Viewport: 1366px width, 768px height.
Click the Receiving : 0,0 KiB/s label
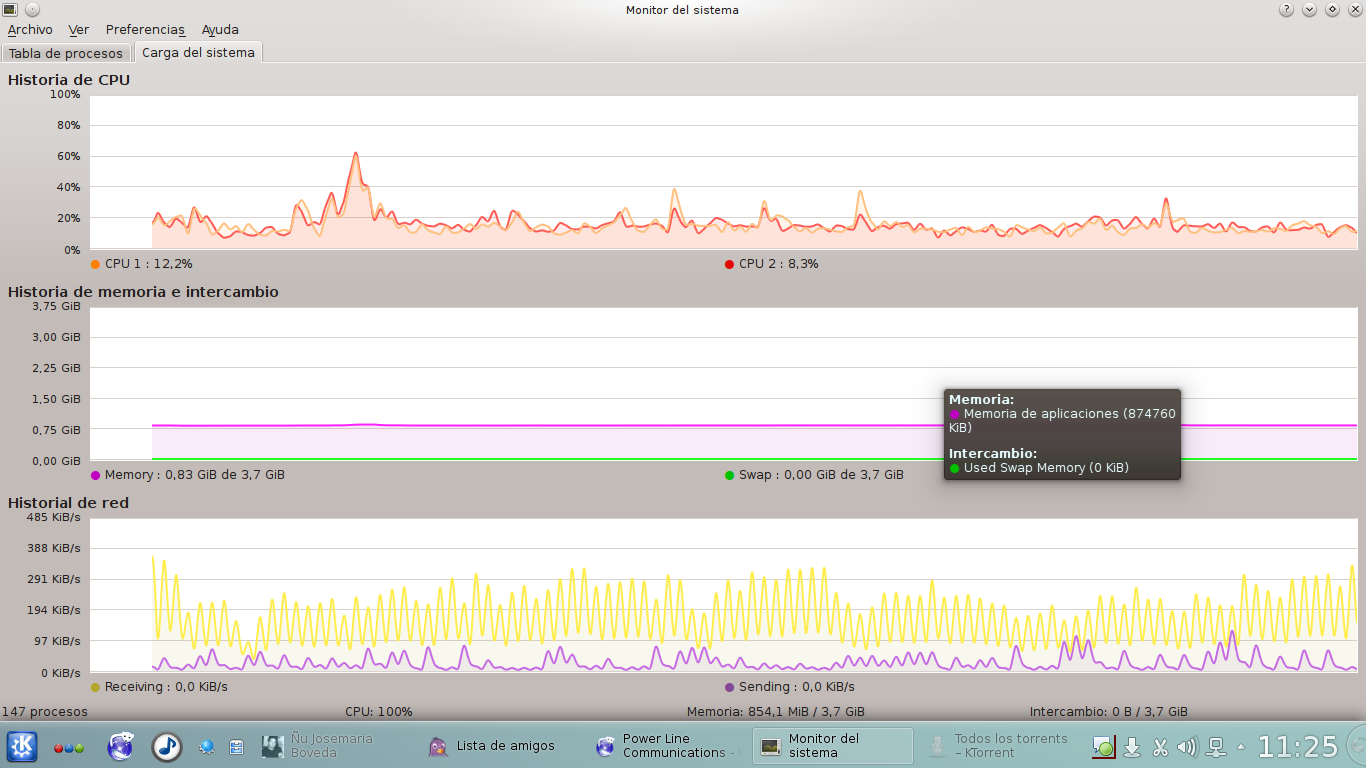(x=166, y=687)
